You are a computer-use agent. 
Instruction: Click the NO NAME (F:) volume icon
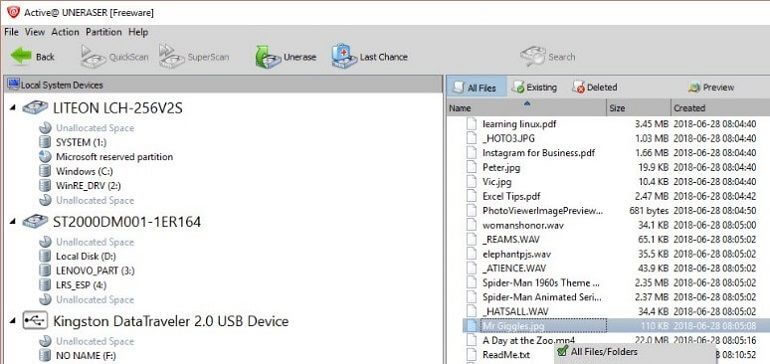pyautogui.click(x=45, y=355)
